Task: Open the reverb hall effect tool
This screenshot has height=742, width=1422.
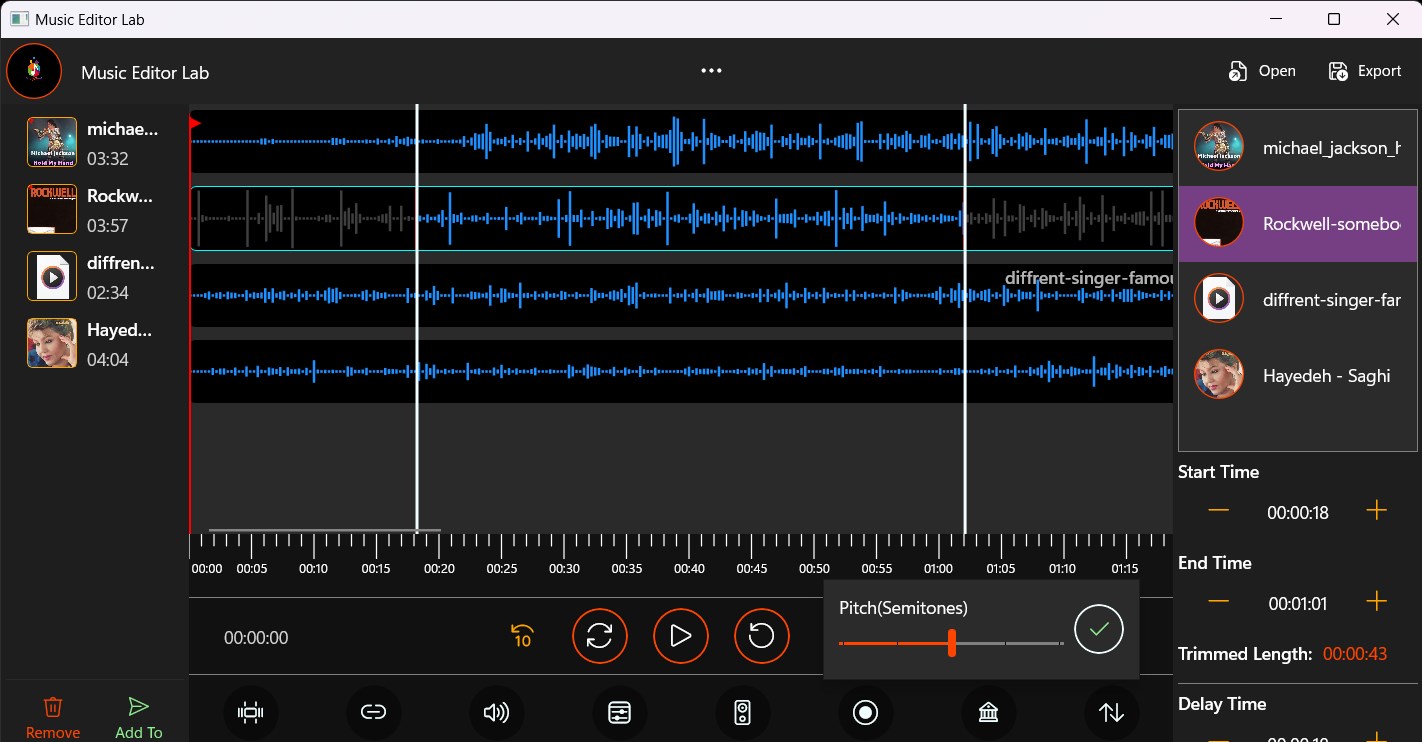Action: click(988, 712)
